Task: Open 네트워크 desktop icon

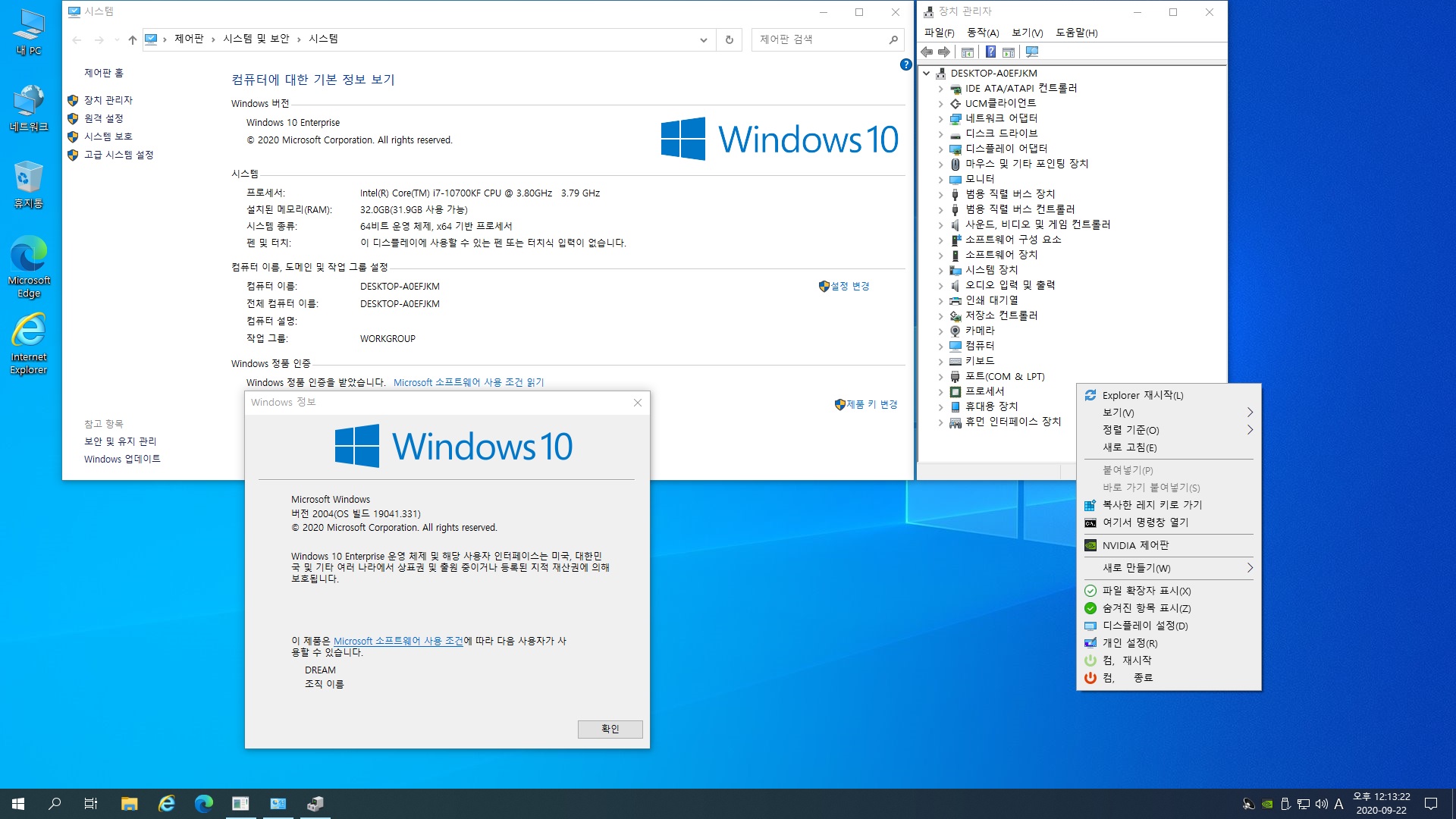Action: 29,108
